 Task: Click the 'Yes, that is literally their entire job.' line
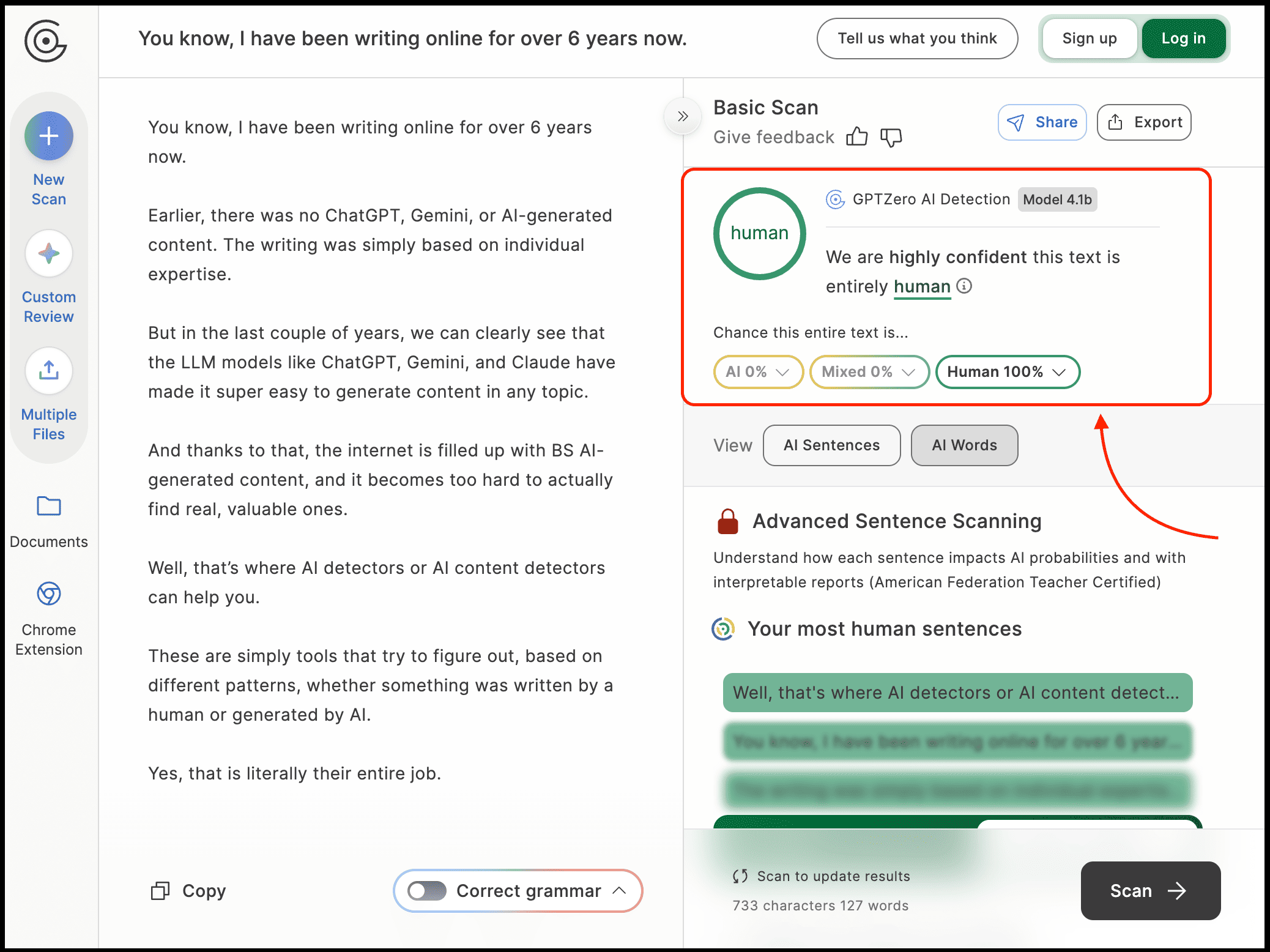(x=294, y=773)
